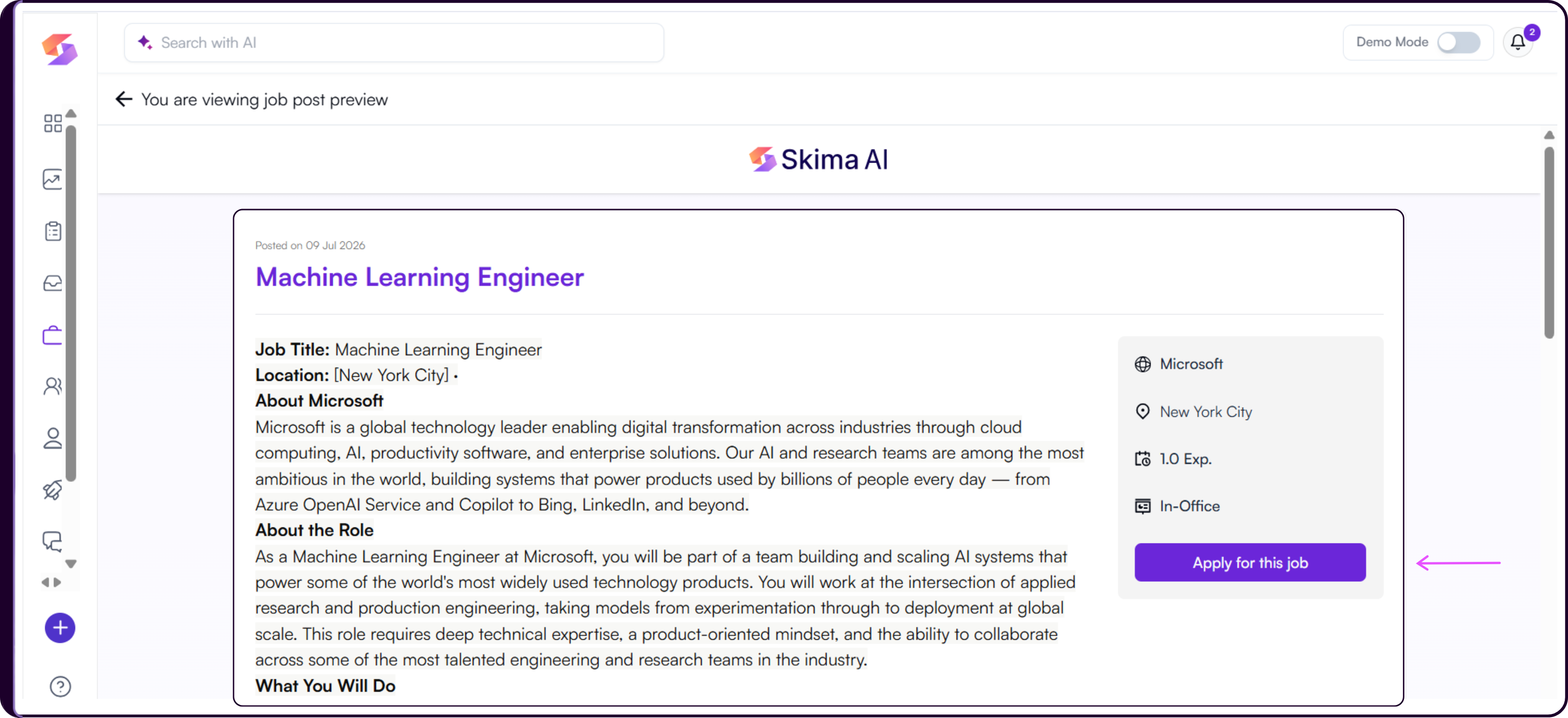
Task: Click the Apply for this job button
Action: [1250, 562]
